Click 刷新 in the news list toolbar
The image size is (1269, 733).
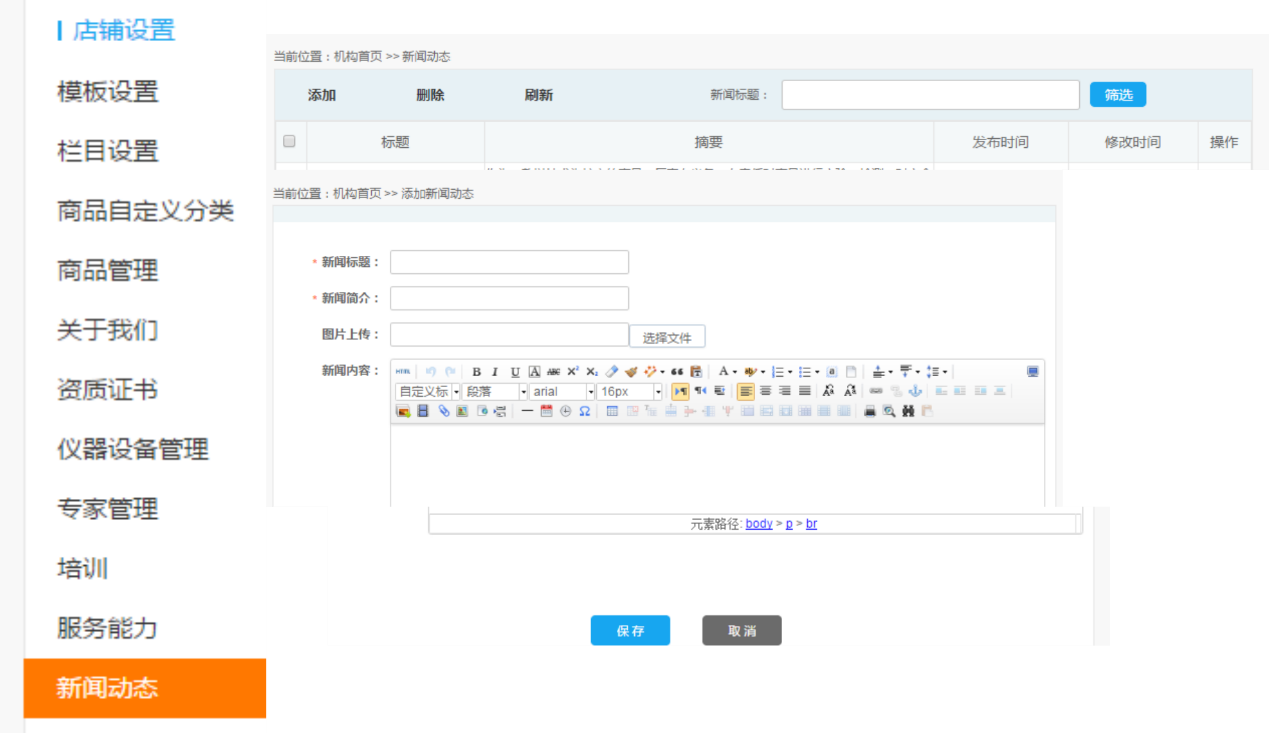[539, 95]
